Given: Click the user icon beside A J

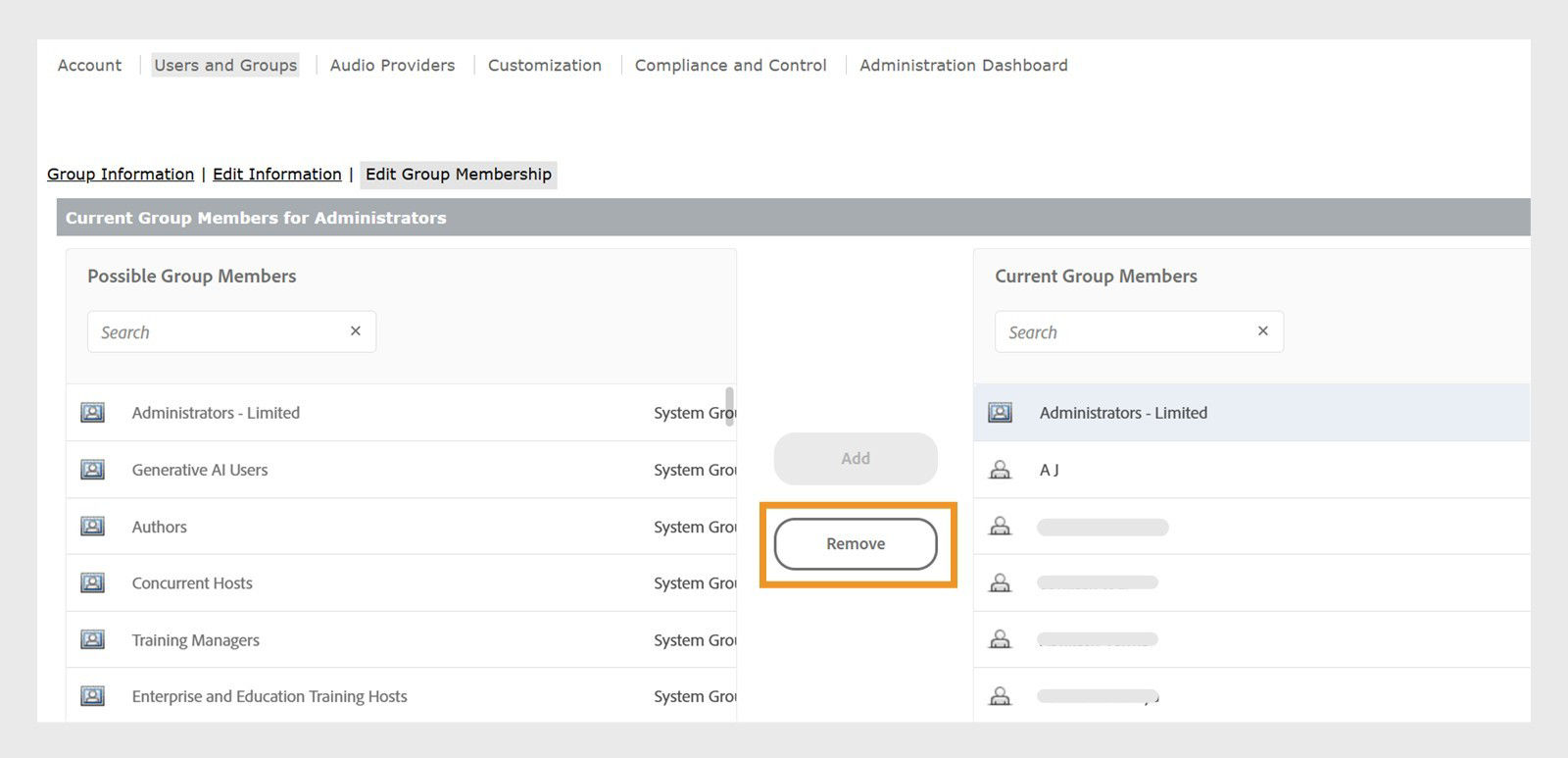Looking at the screenshot, I should (x=1000, y=470).
